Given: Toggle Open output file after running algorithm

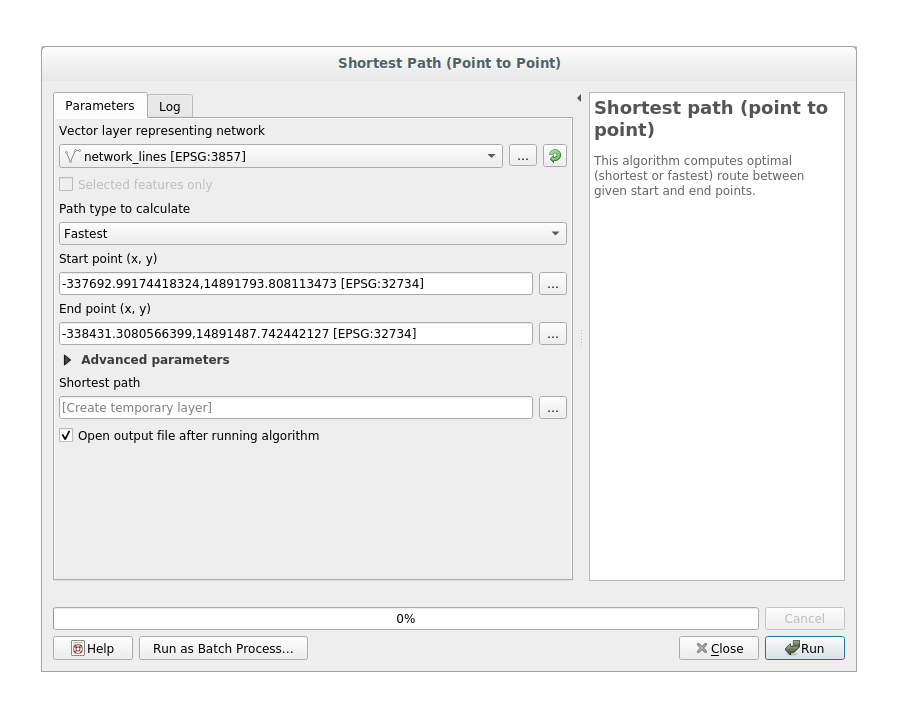Looking at the screenshot, I should click(66, 436).
